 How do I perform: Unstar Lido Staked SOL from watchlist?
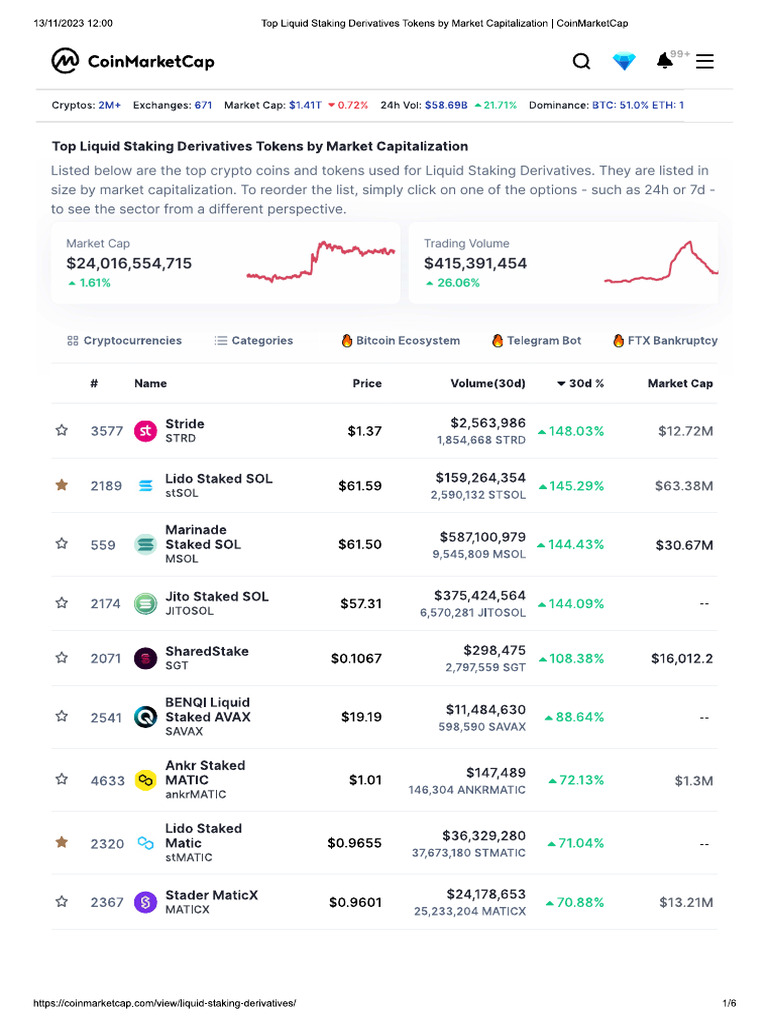(62, 486)
